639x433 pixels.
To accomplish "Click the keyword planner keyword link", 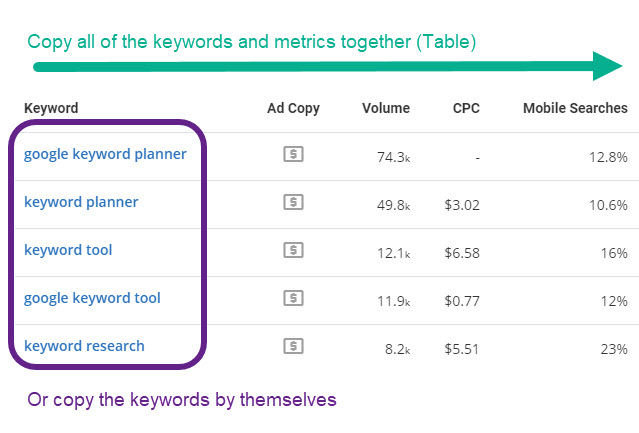I will coord(81,202).
